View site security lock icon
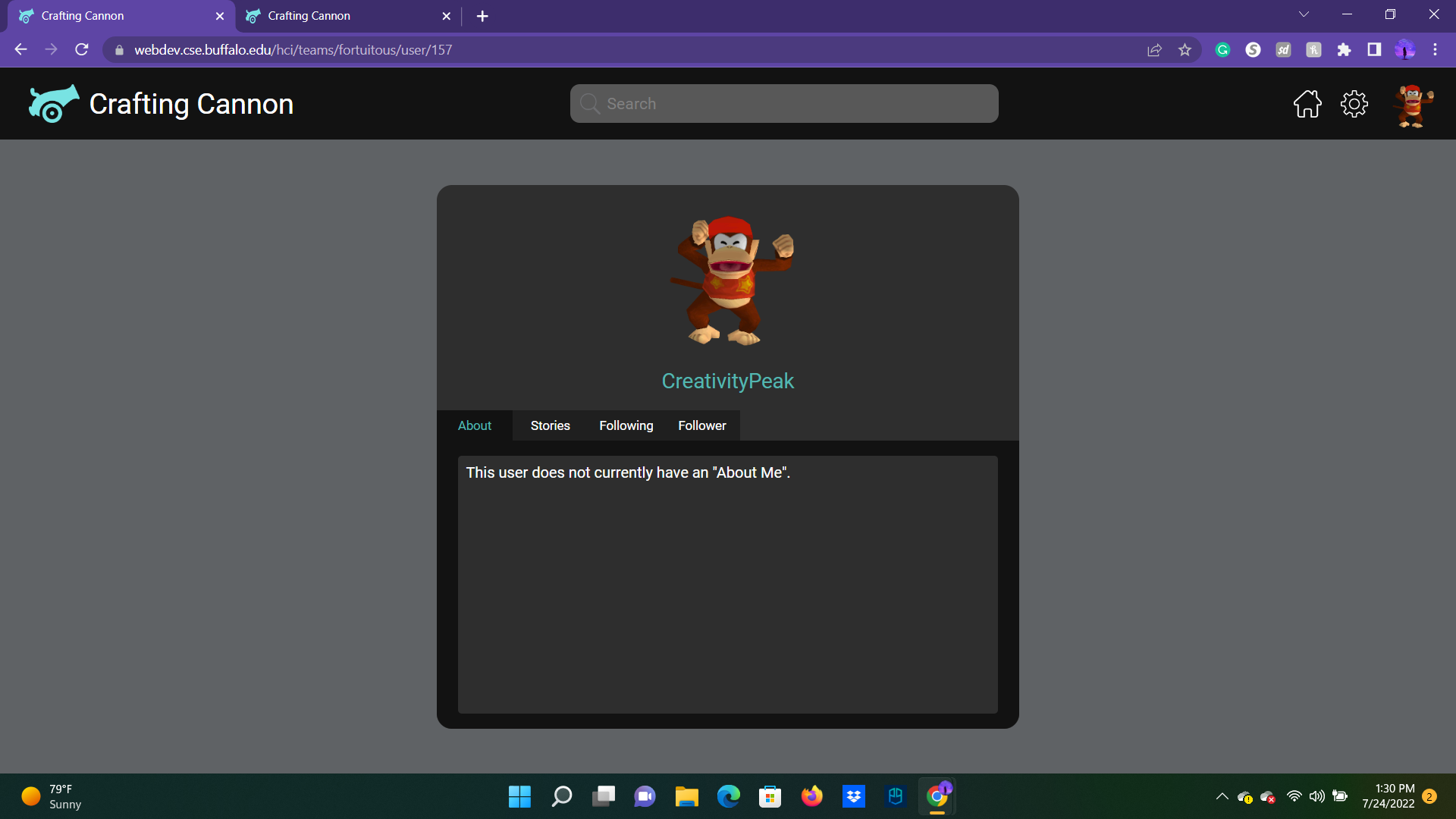The height and width of the screenshot is (819, 1456). tap(119, 50)
